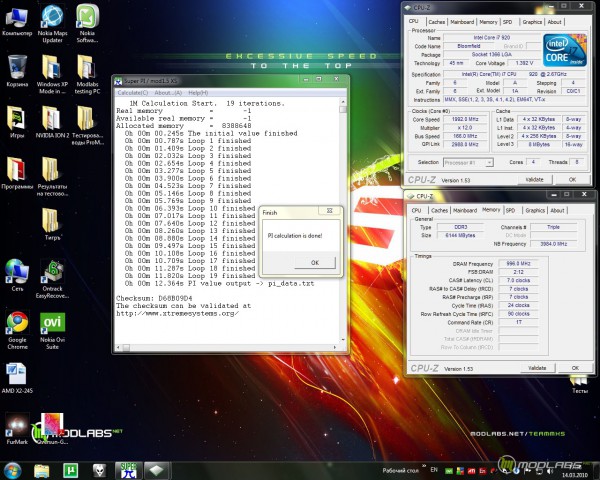Screen dimensions: 600x480
Task: Open Memory tab in upper CPU-Z window
Action: (x=488, y=22)
